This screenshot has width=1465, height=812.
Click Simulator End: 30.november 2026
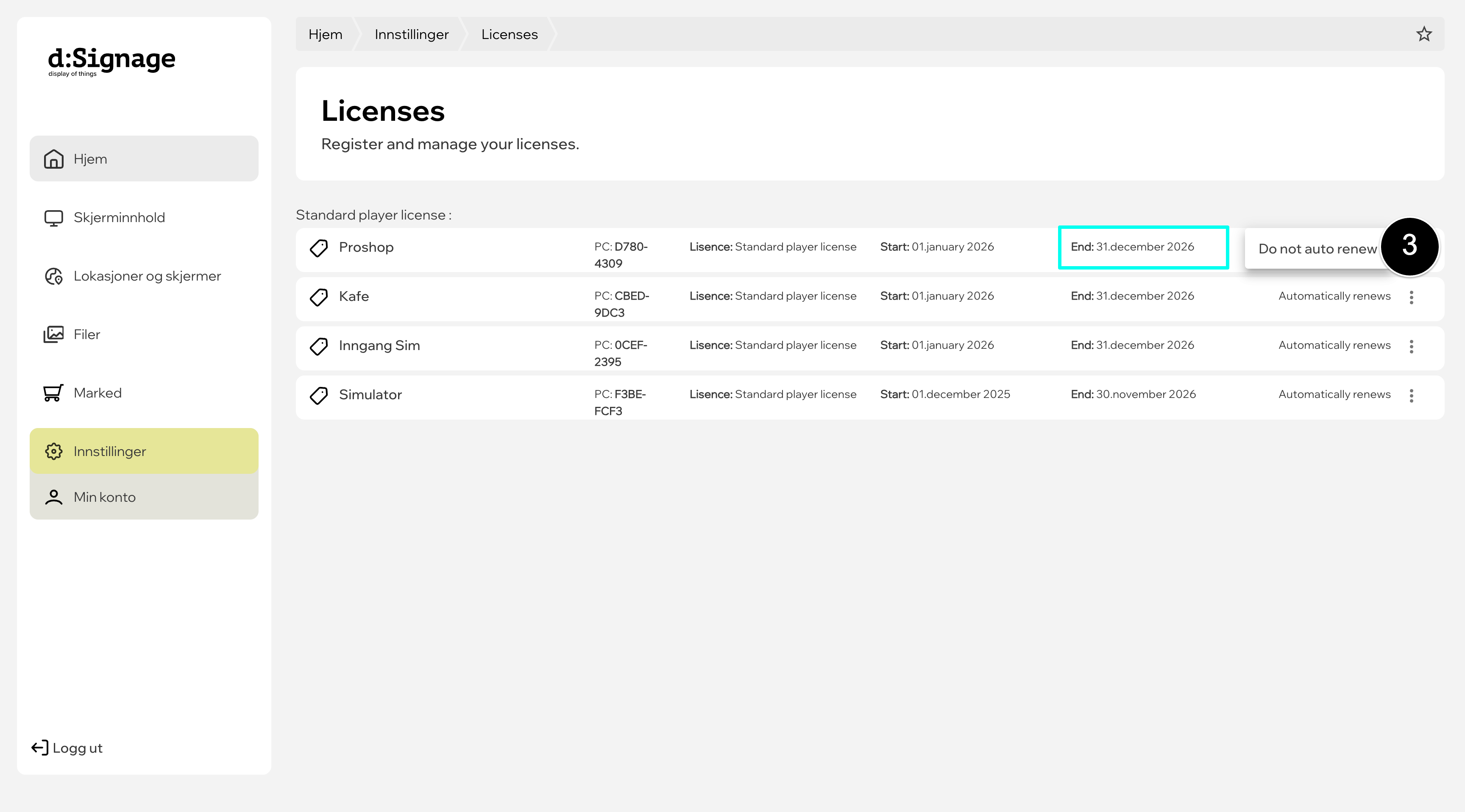point(1134,394)
